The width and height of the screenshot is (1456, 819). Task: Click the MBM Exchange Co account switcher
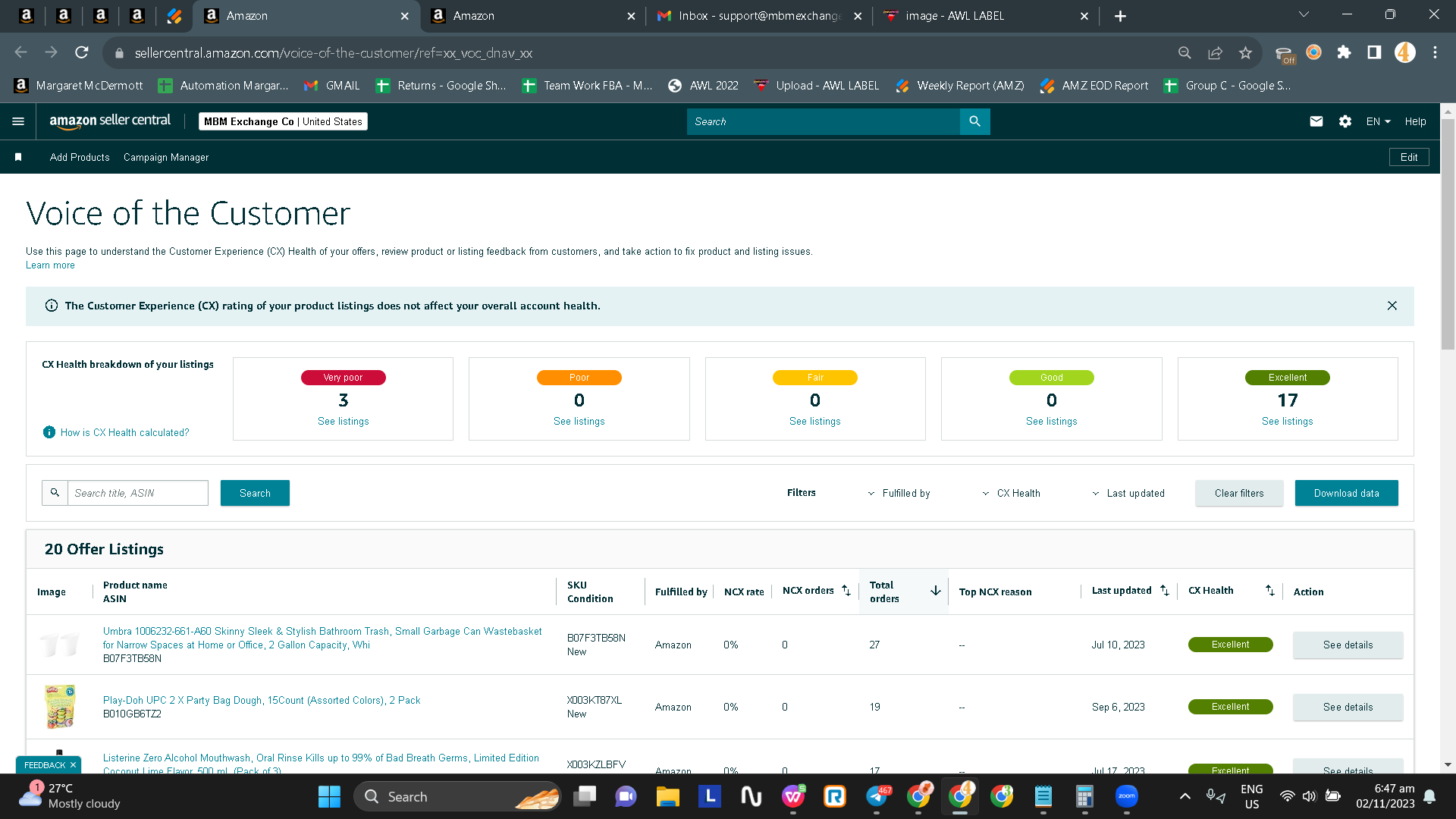click(283, 121)
